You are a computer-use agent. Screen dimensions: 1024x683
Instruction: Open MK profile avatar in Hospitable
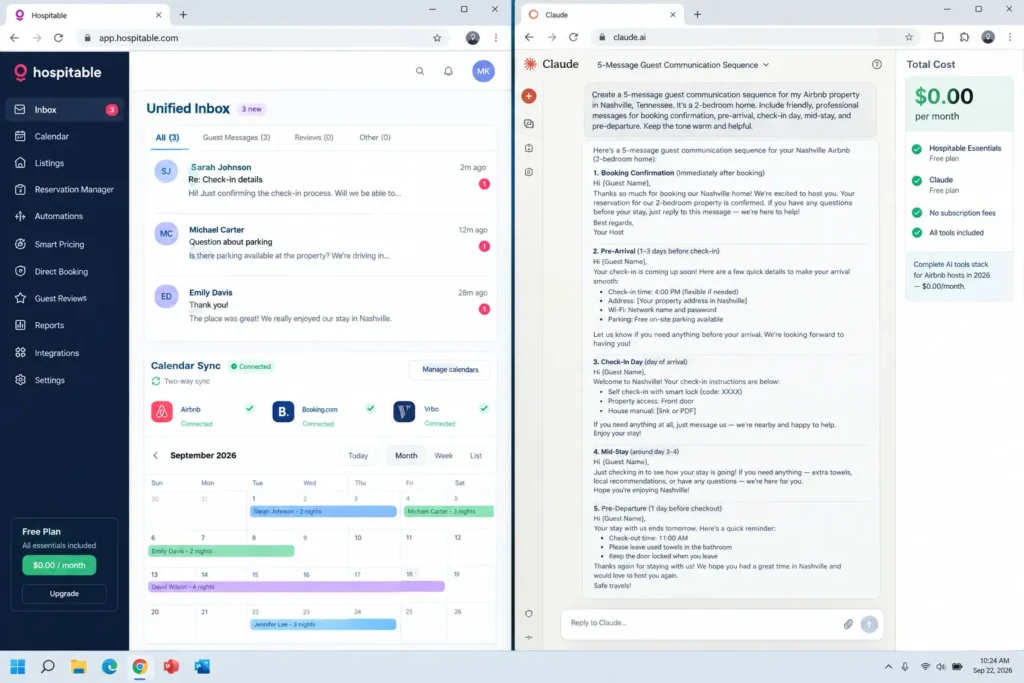click(x=483, y=71)
